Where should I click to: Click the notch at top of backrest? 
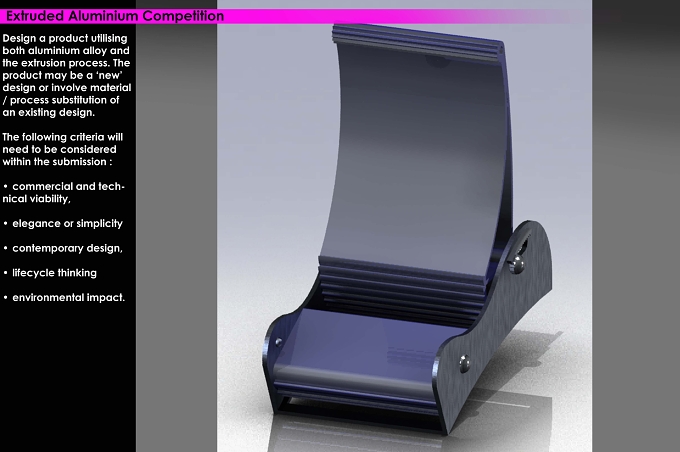coord(436,61)
